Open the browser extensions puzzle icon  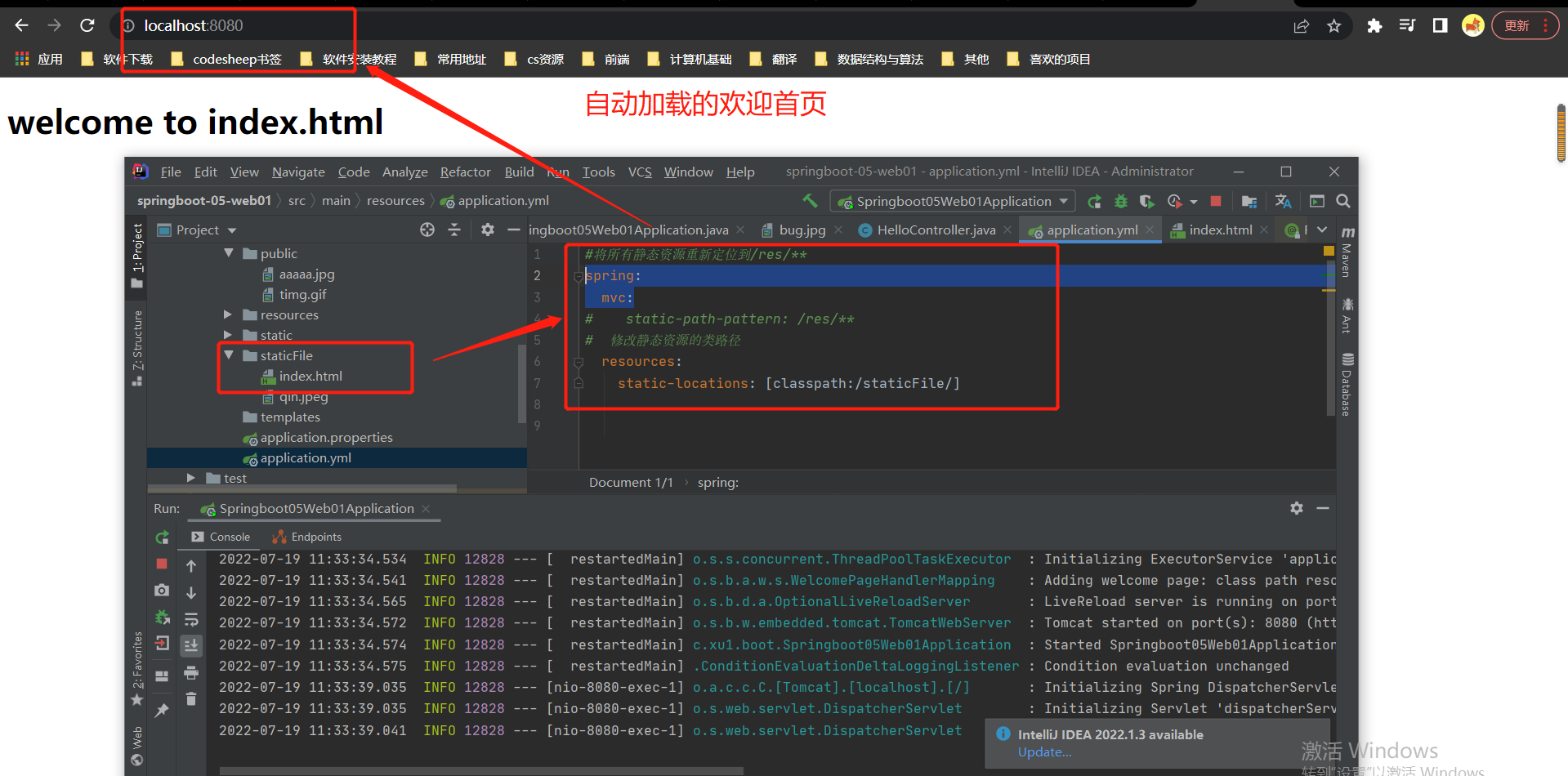1374,26
